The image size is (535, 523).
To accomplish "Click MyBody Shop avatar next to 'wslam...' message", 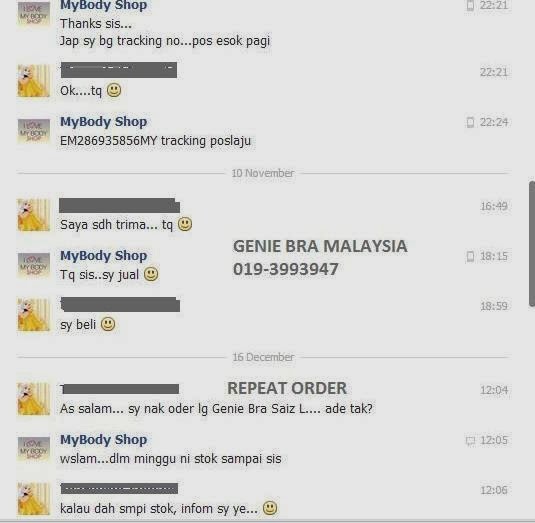I will click(34, 449).
